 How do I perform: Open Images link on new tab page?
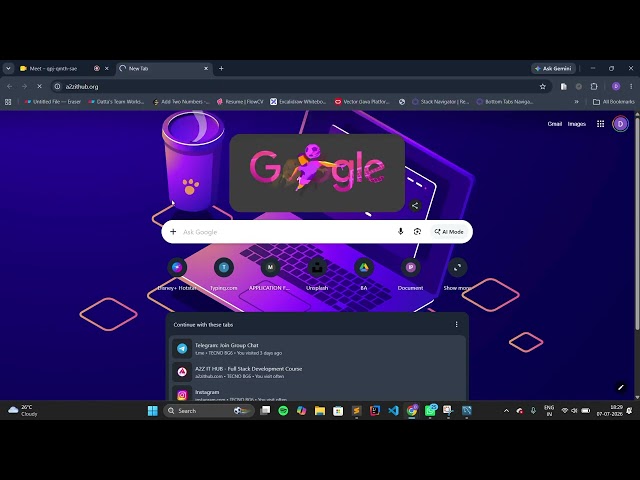(x=577, y=124)
